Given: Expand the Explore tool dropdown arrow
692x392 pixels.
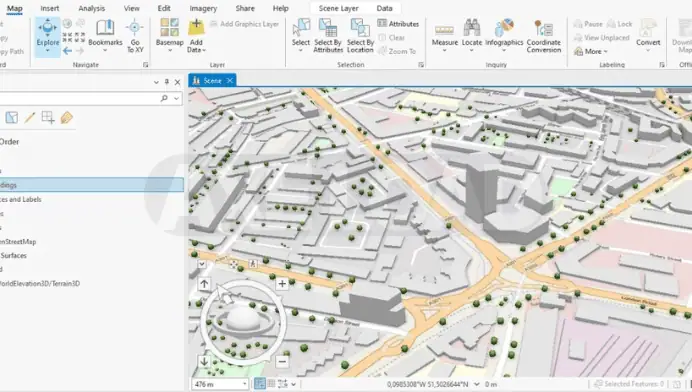Looking at the screenshot, I should pyautogui.click(x=47, y=52).
